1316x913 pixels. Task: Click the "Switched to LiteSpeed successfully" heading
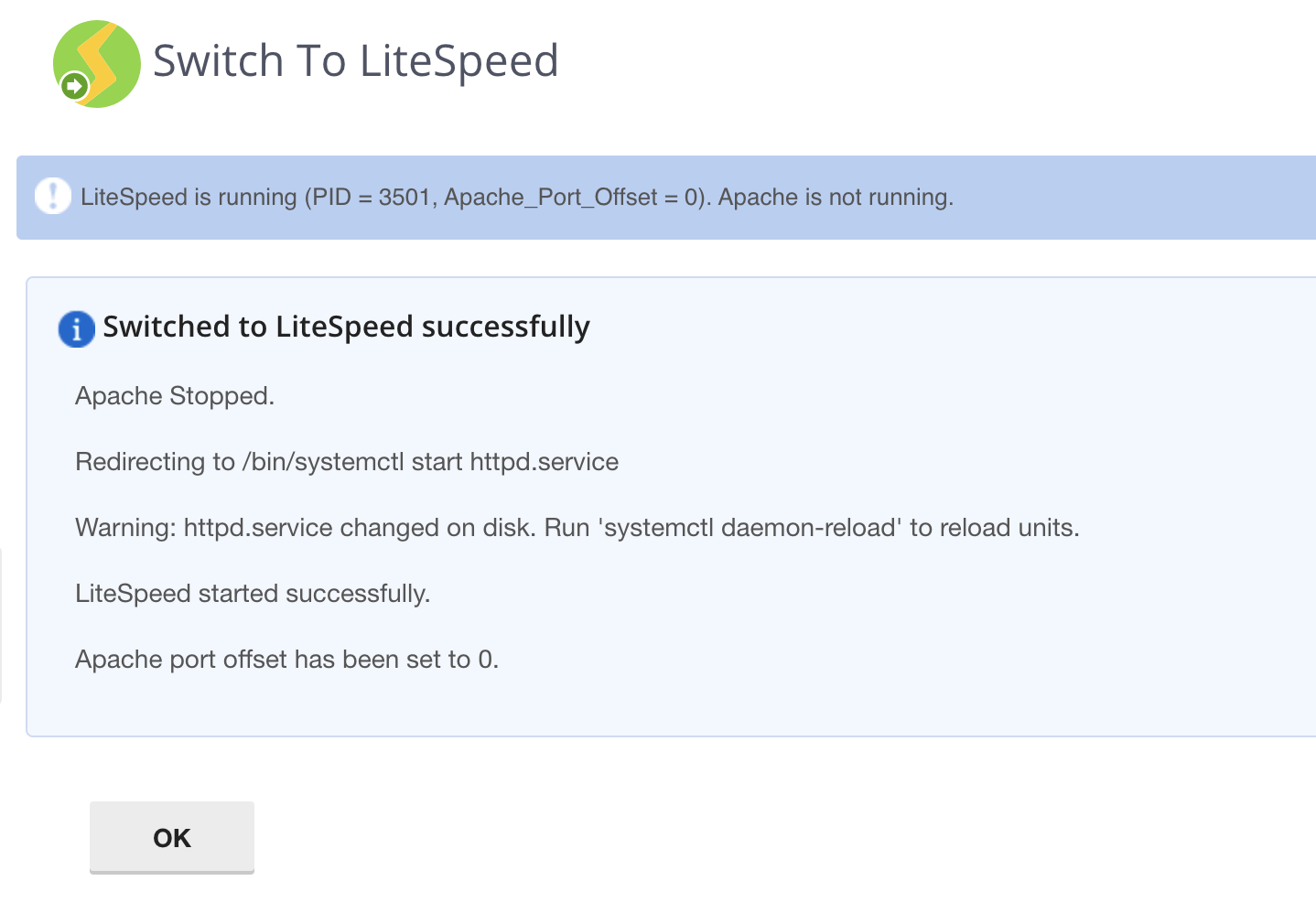[346, 327]
